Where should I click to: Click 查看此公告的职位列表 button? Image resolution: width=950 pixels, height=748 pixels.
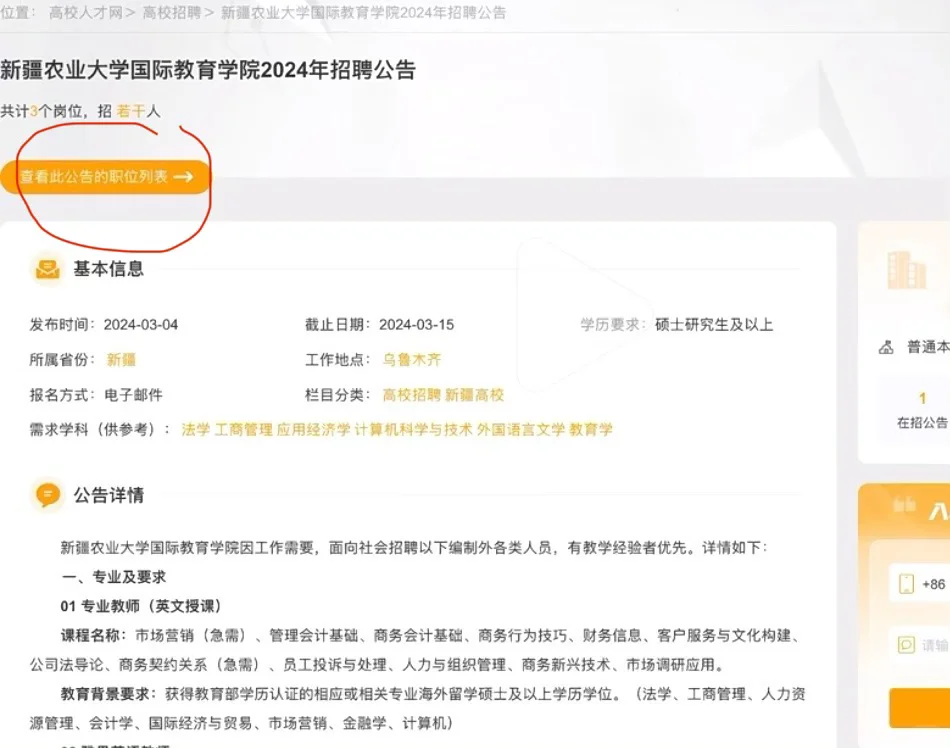[105, 177]
